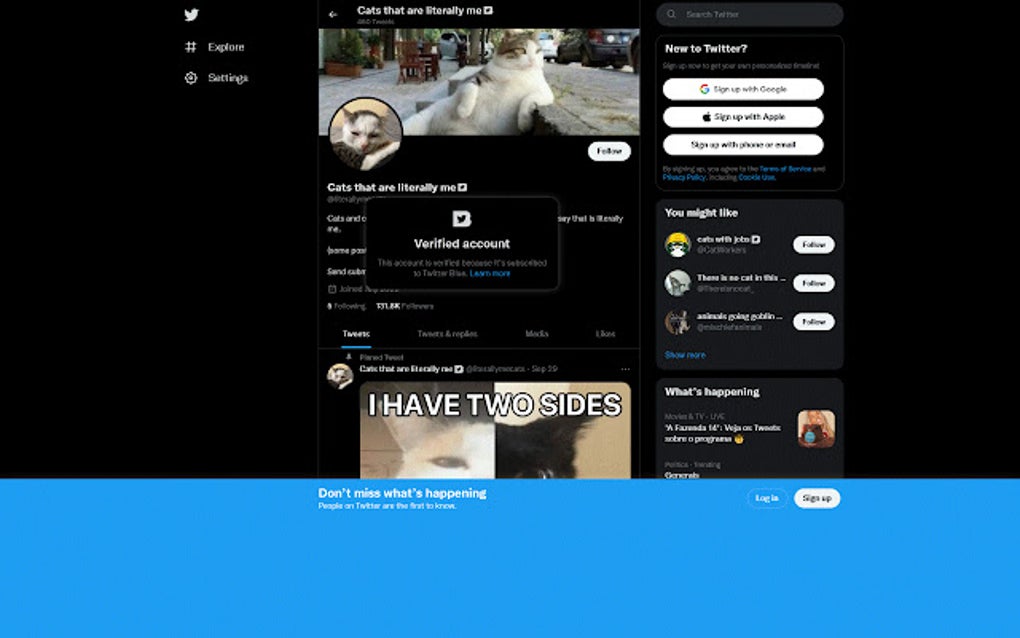Click Learn more in the Verified account popup
This screenshot has height=638, width=1020.
coord(490,273)
